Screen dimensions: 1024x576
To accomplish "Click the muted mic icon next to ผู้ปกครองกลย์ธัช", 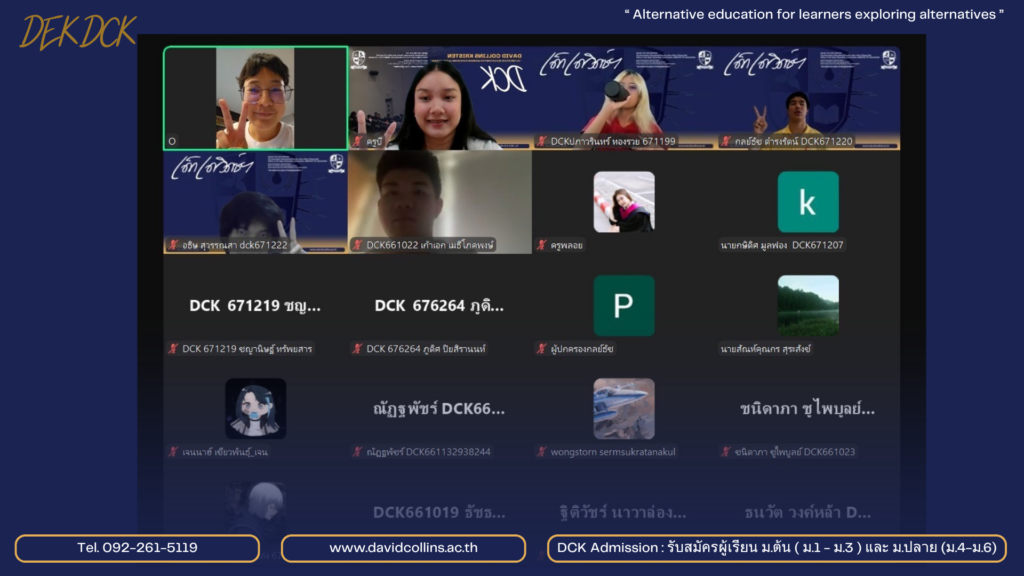I will [x=541, y=349].
